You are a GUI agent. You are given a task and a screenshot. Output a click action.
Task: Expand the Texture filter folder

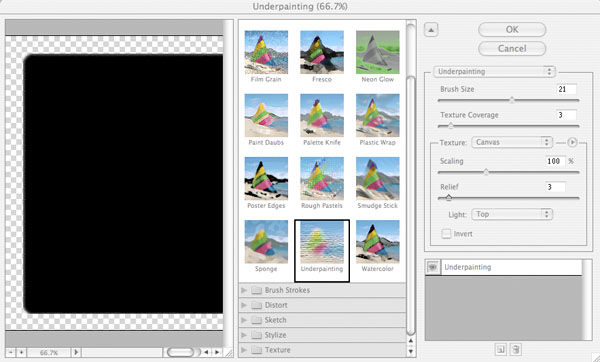coord(322,350)
